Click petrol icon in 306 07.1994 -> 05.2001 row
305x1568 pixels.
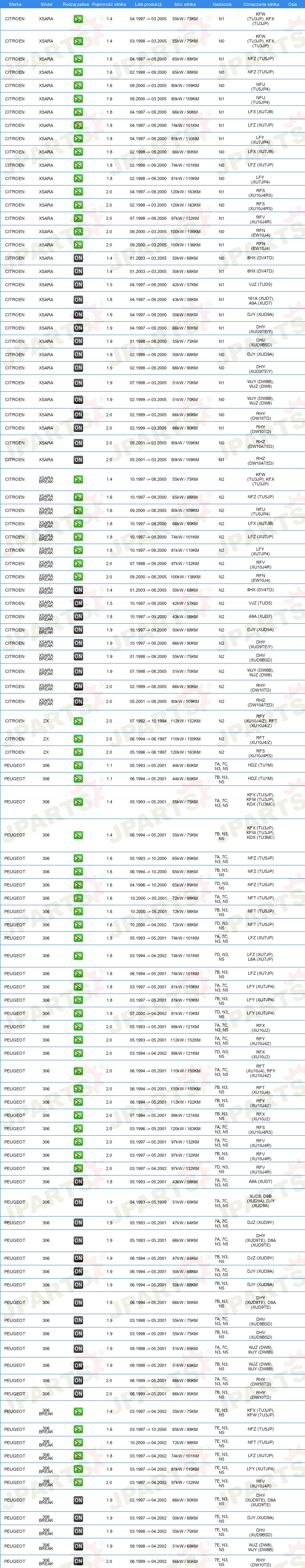[78, 1115]
